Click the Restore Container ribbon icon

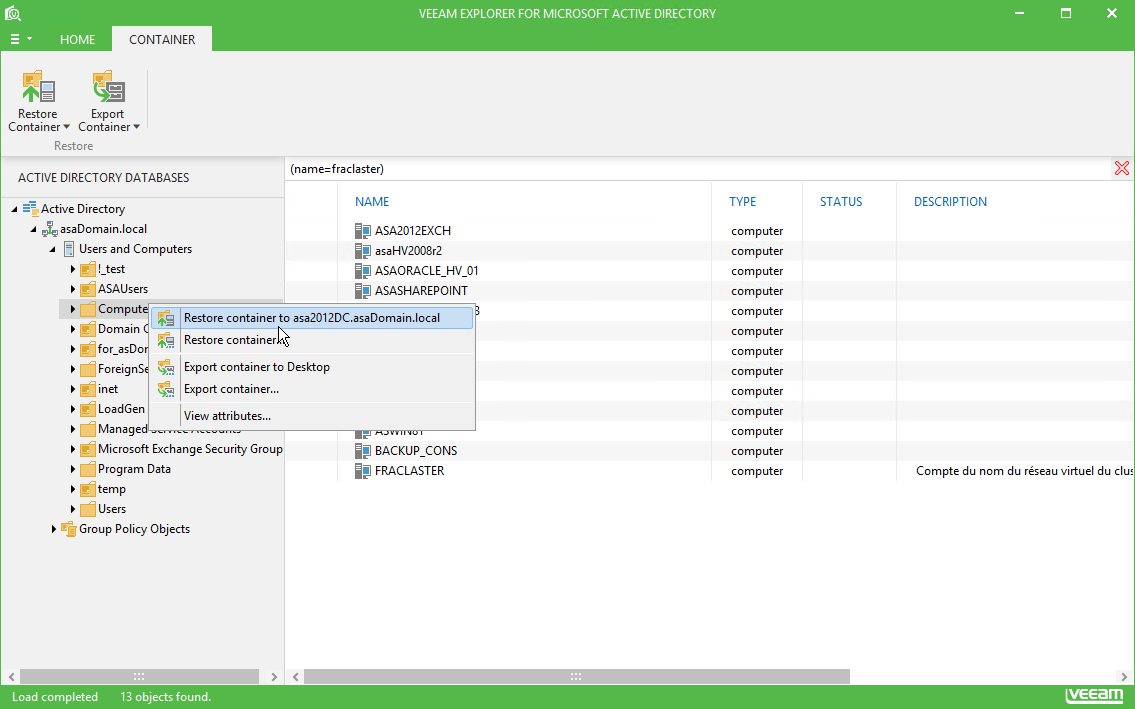[38, 88]
